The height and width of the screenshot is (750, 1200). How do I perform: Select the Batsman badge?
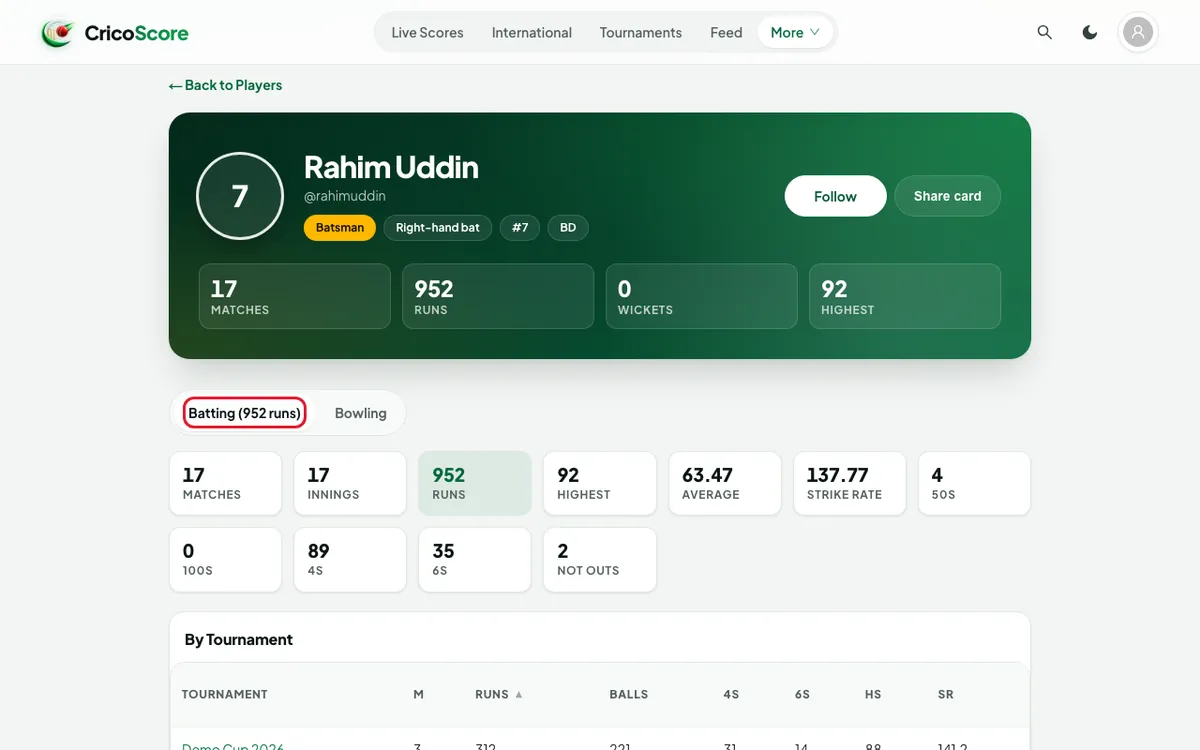(340, 228)
